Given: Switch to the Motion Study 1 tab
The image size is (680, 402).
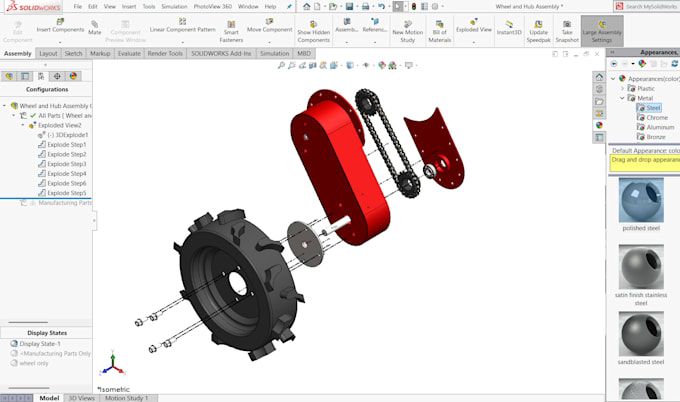Looking at the screenshot, I should [126, 398].
